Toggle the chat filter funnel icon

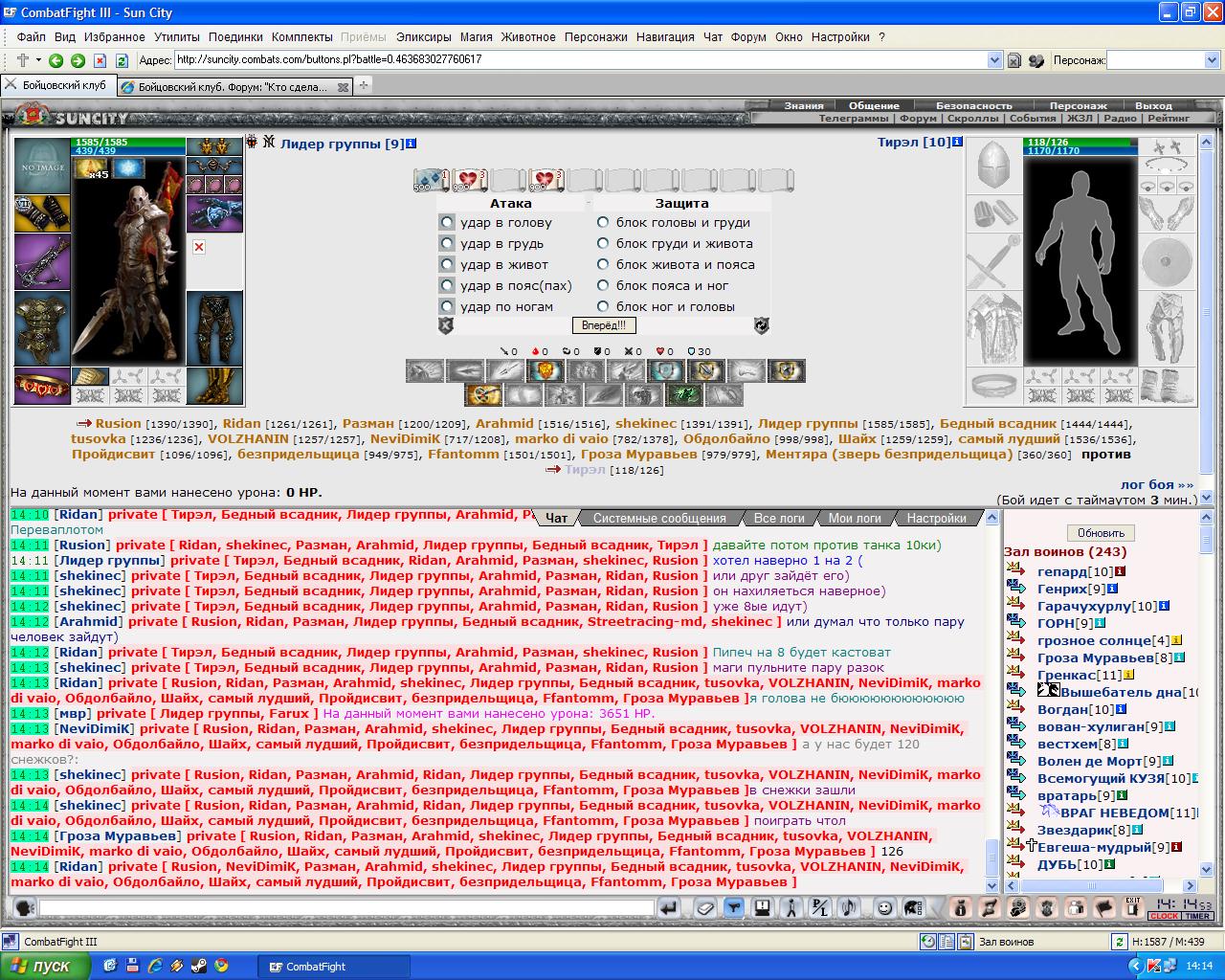pos(734,907)
